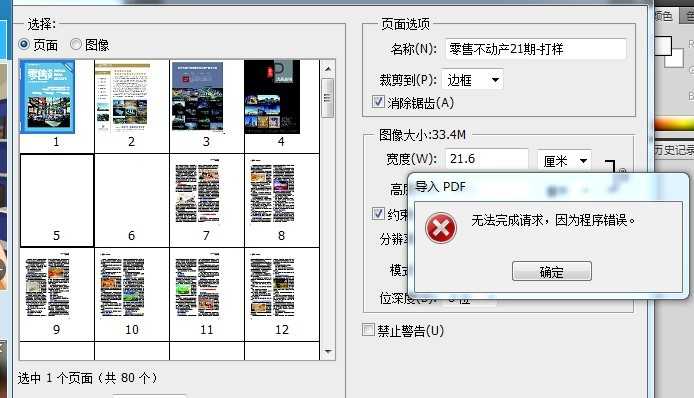Select page 2 thumbnail
This screenshot has height=398, width=694.
[x=131, y=106]
